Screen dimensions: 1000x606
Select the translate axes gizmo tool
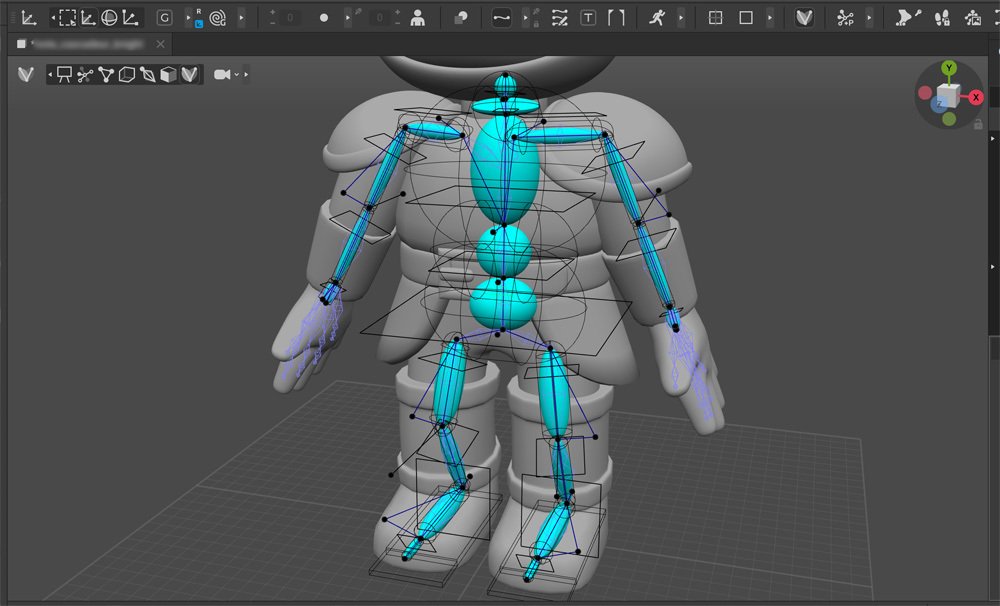89,17
